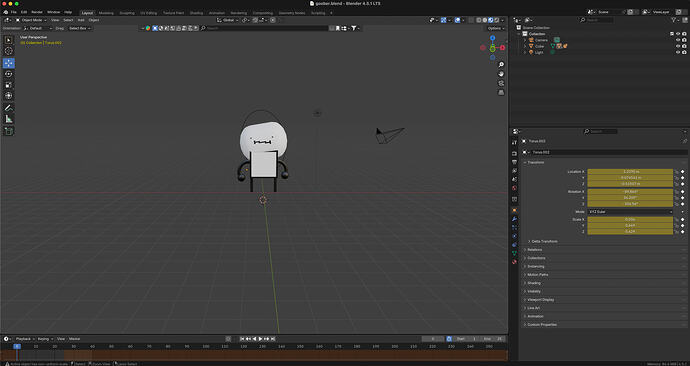The height and width of the screenshot is (366, 690).
Task: Select the Move tool
Action: click(8, 63)
